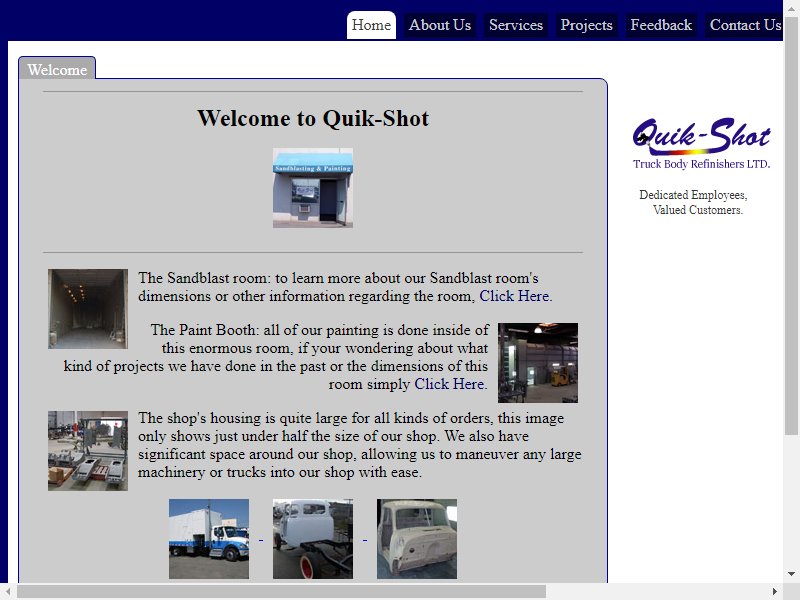The image size is (800, 600).
Task: Click the scroll down arrow button
Action: (x=791, y=574)
